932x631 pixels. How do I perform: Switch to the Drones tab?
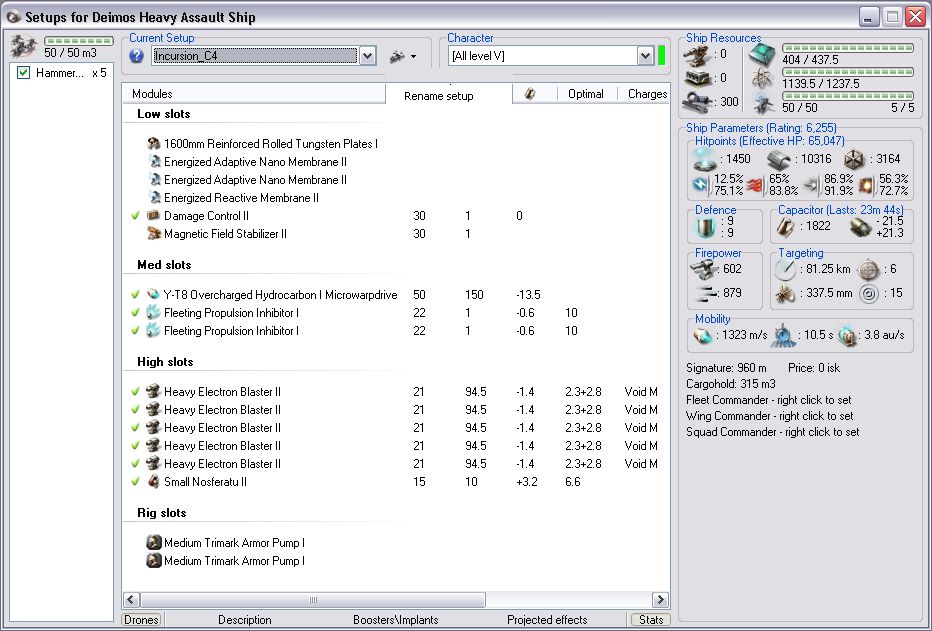[141, 620]
